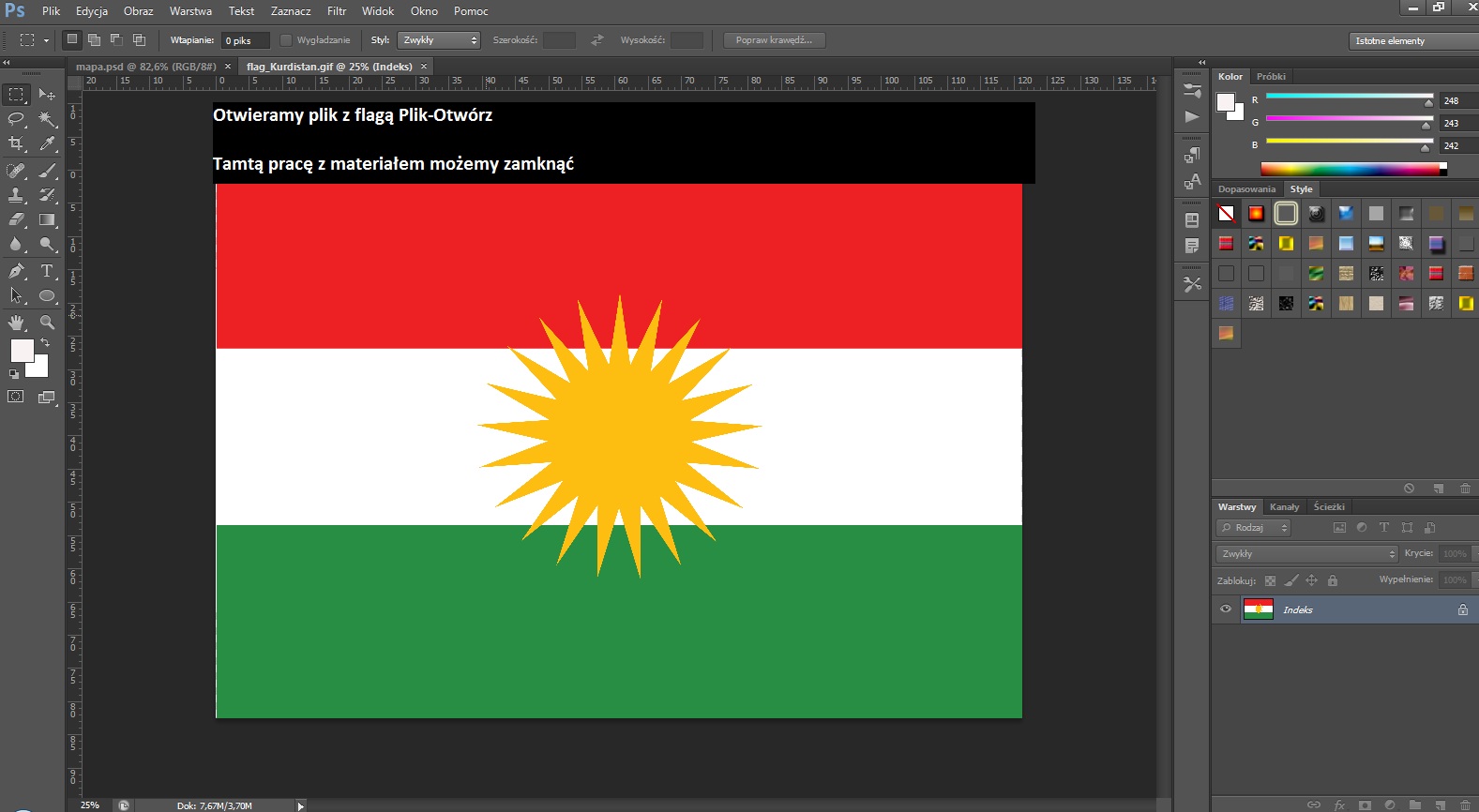Switch to the Próbki tab
This screenshot has height=812, width=1479.
(1271, 77)
